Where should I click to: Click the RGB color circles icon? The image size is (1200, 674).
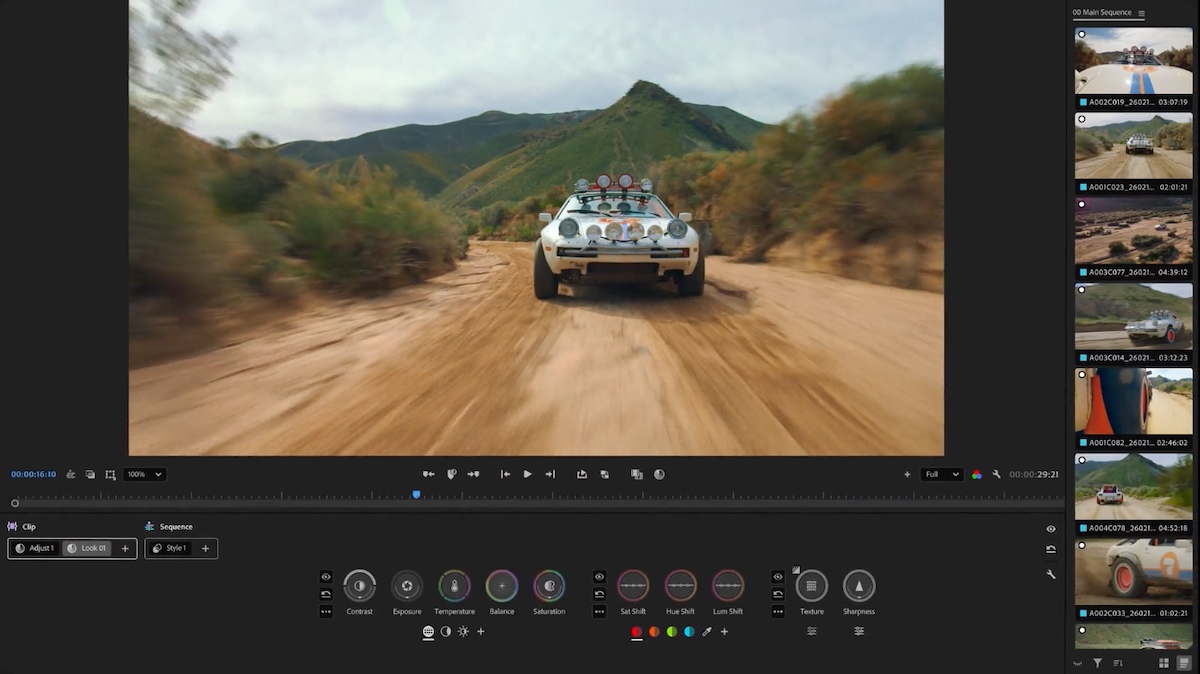(x=977, y=474)
